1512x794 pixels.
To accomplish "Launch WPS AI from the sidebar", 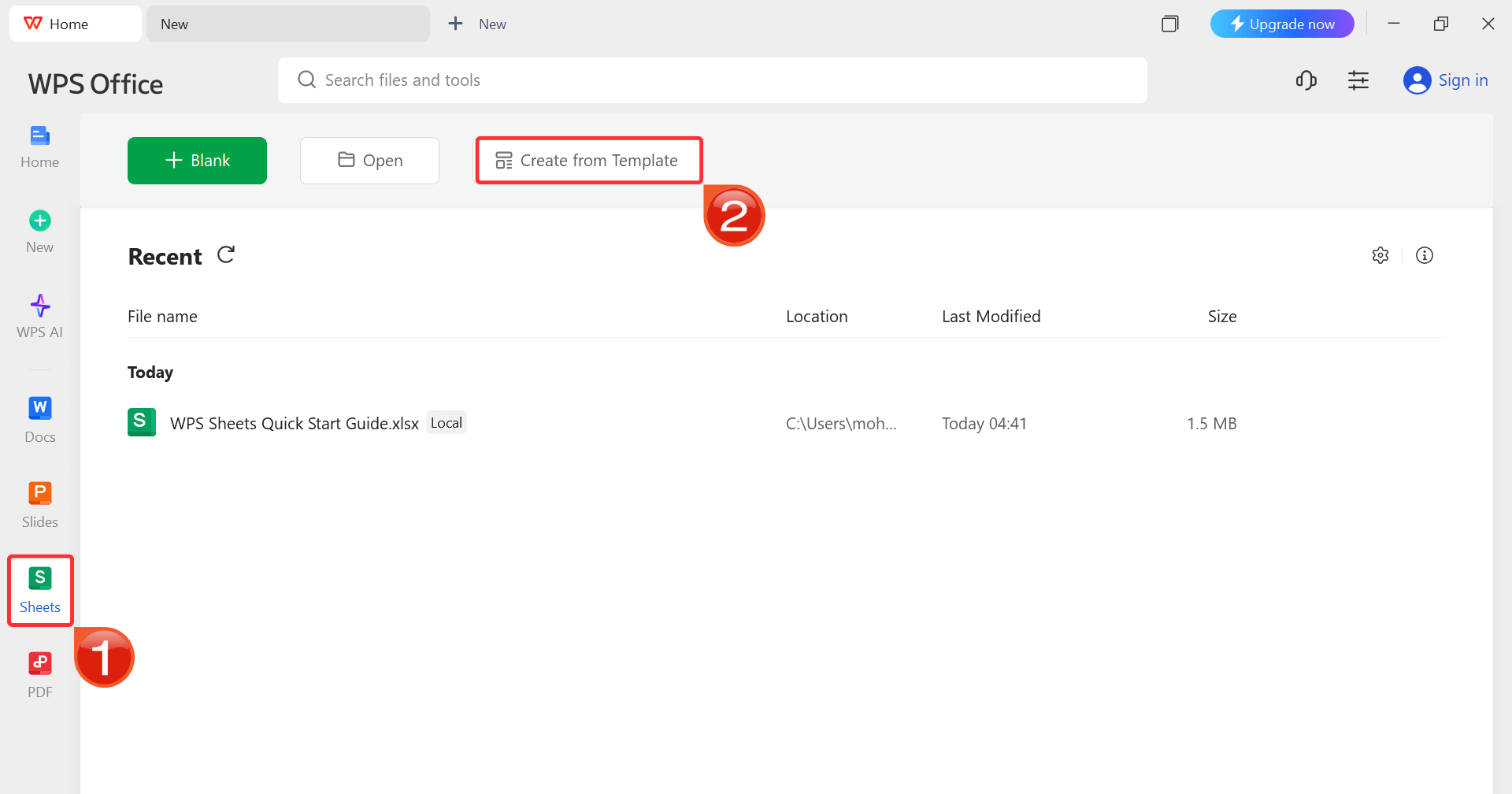I will point(40,316).
